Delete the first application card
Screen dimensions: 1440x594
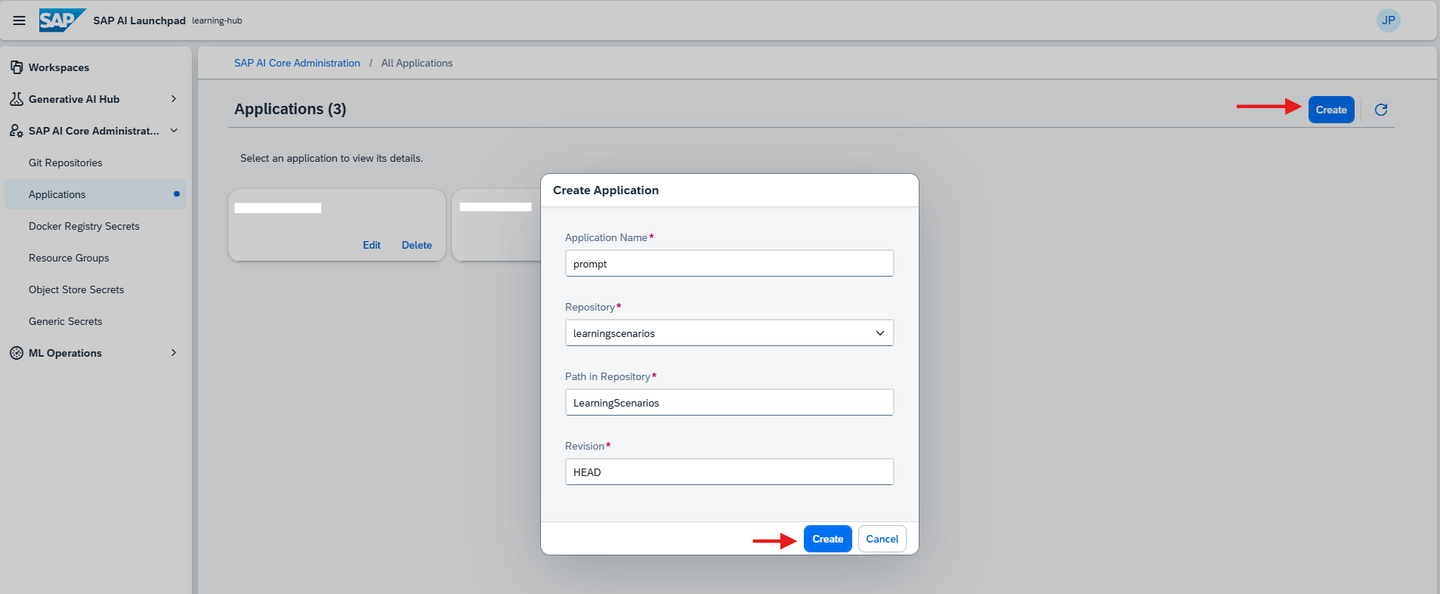pos(417,245)
